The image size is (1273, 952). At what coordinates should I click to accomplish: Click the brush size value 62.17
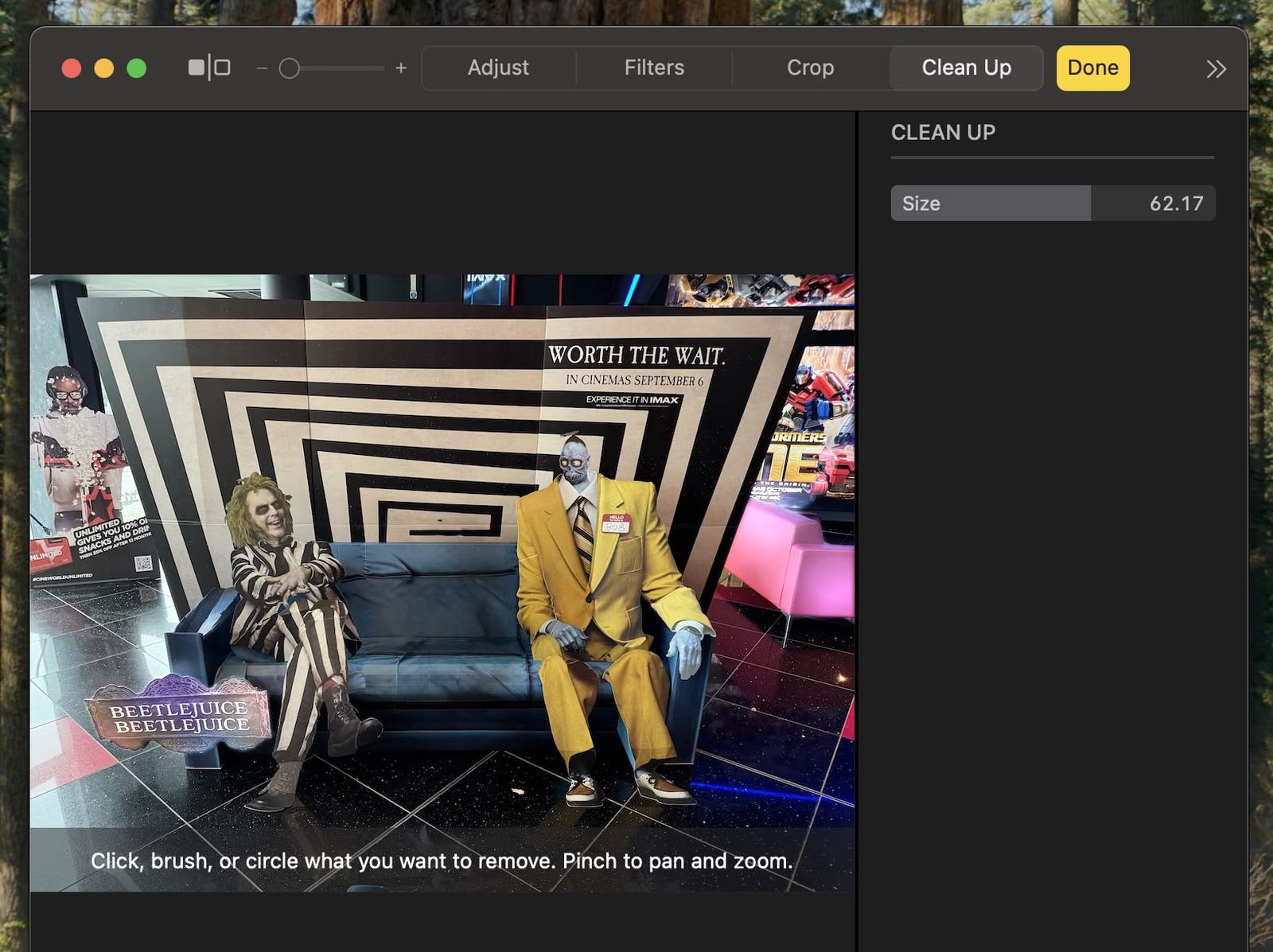(x=1176, y=204)
